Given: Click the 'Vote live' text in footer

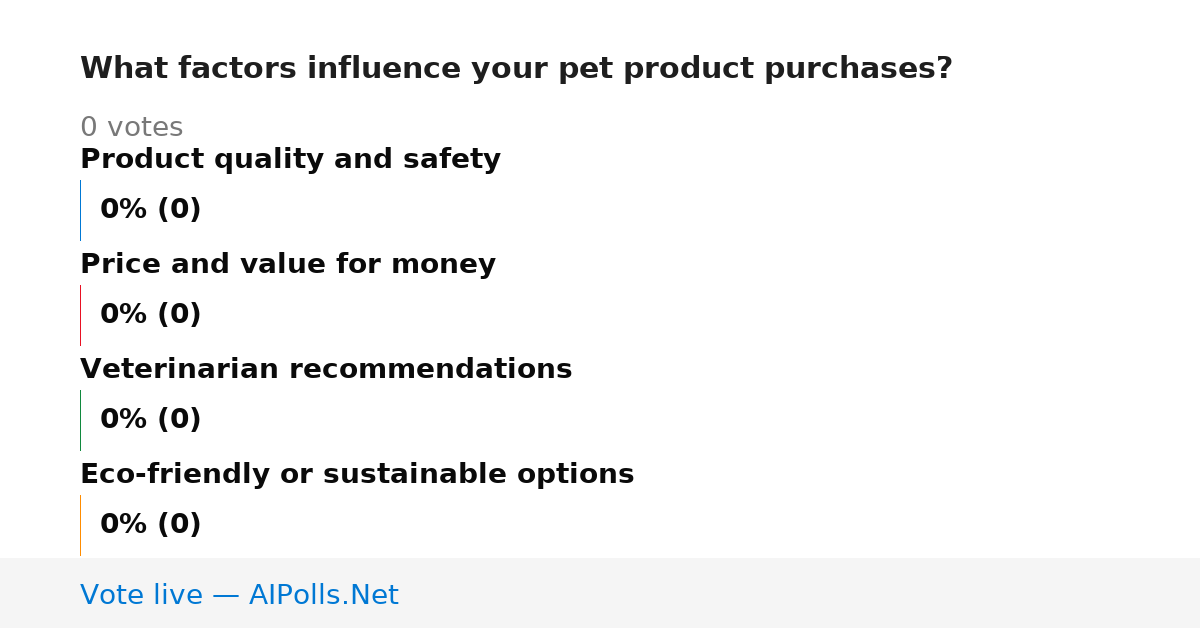Looking at the screenshot, I should click(141, 595).
